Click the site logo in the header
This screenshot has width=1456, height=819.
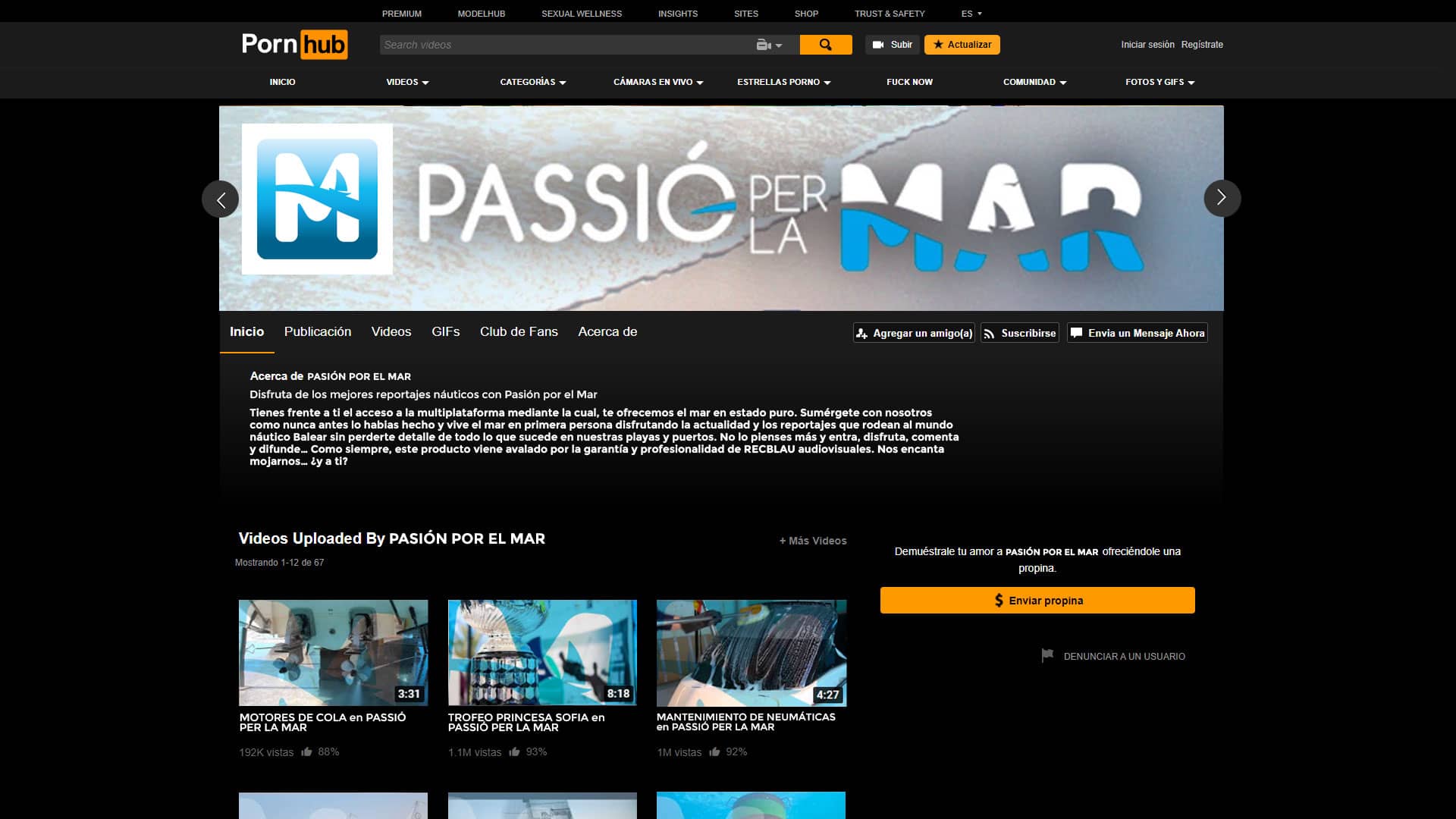point(294,45)
